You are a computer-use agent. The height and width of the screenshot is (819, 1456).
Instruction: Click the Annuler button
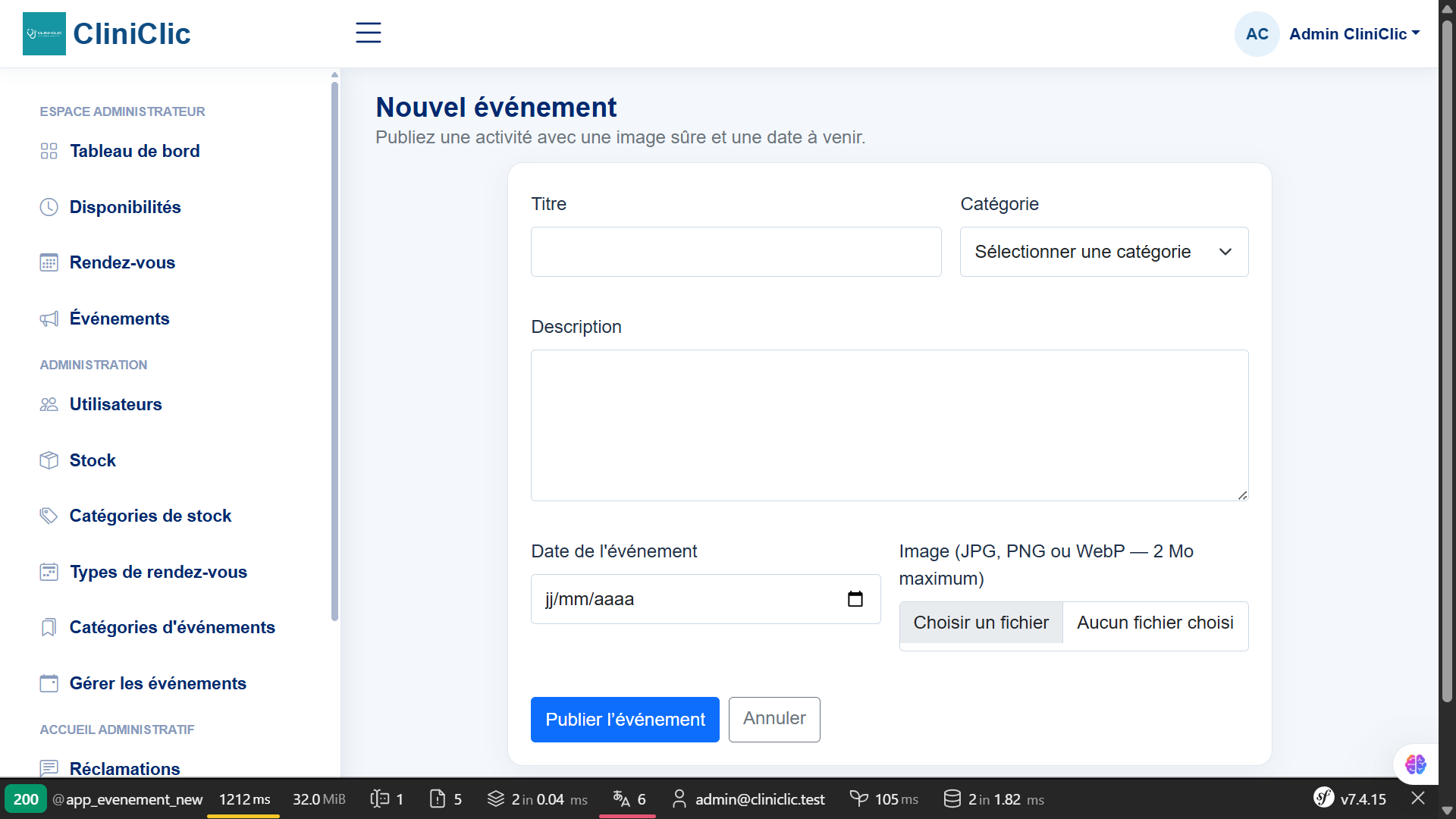point(774,720)
